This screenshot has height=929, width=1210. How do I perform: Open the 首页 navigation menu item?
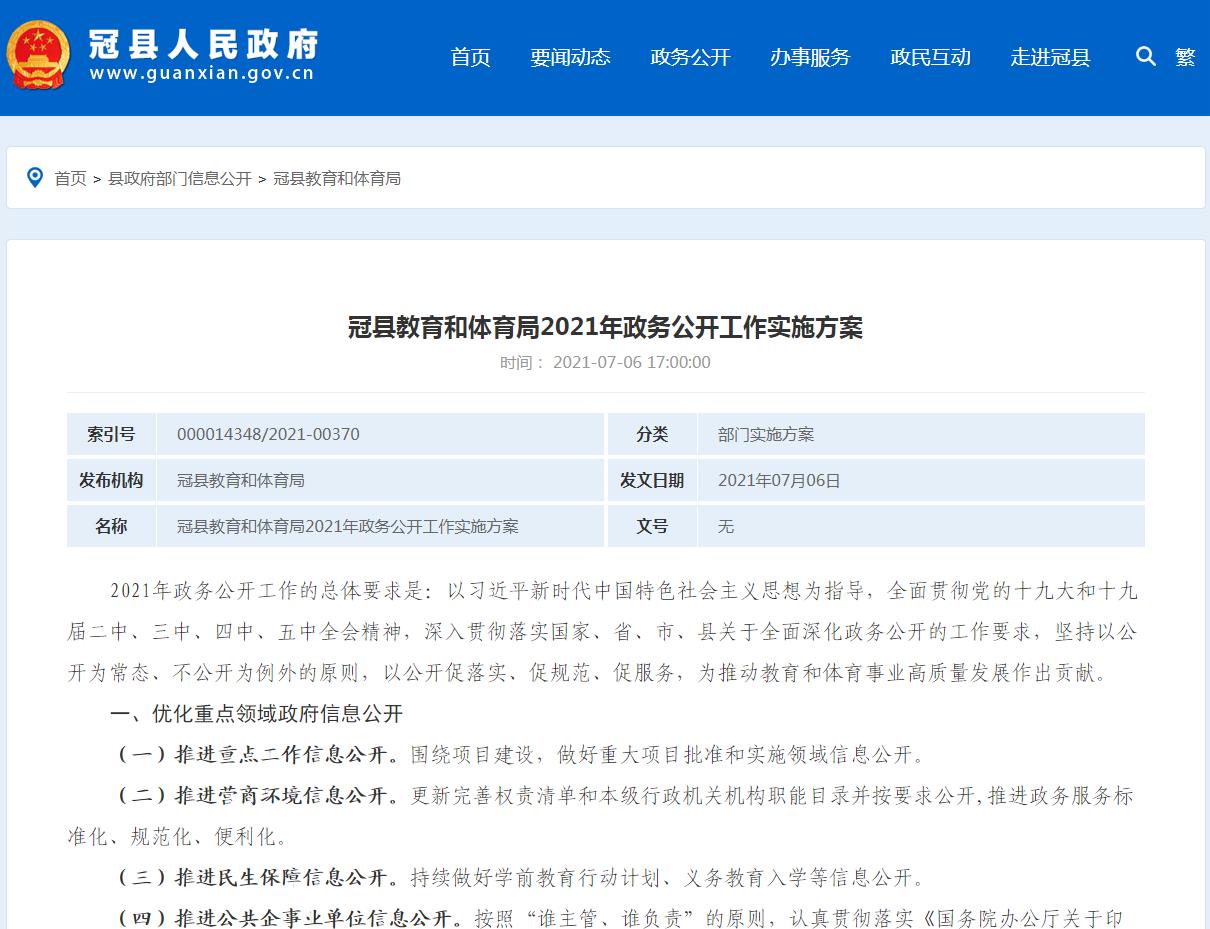click(x=470, y=57)
